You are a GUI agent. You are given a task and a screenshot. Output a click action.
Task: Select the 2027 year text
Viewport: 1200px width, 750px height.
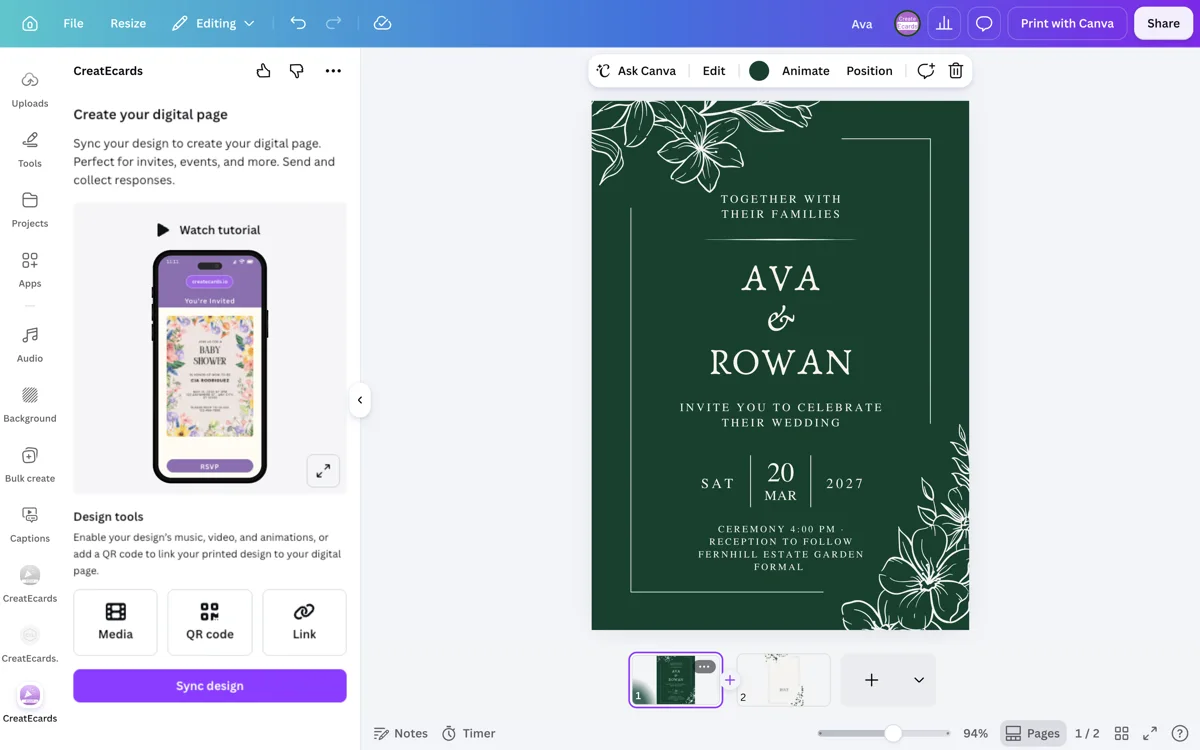[x=845, y=483]
